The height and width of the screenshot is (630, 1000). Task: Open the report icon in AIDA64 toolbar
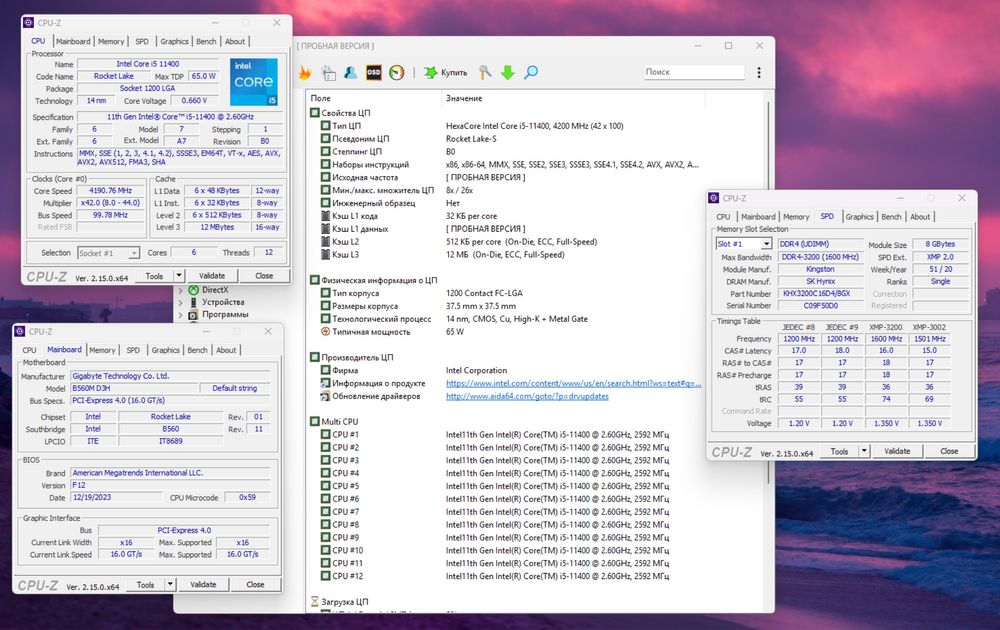[328, 72]
